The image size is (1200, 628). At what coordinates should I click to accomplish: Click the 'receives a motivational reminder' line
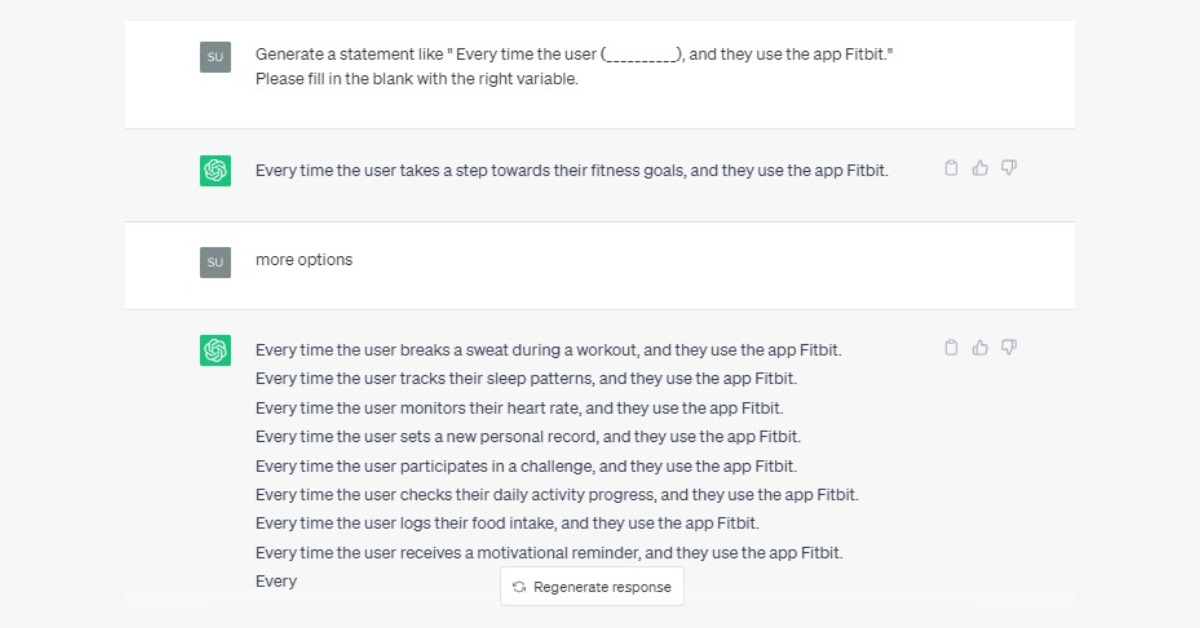click(x=549, y=552)
